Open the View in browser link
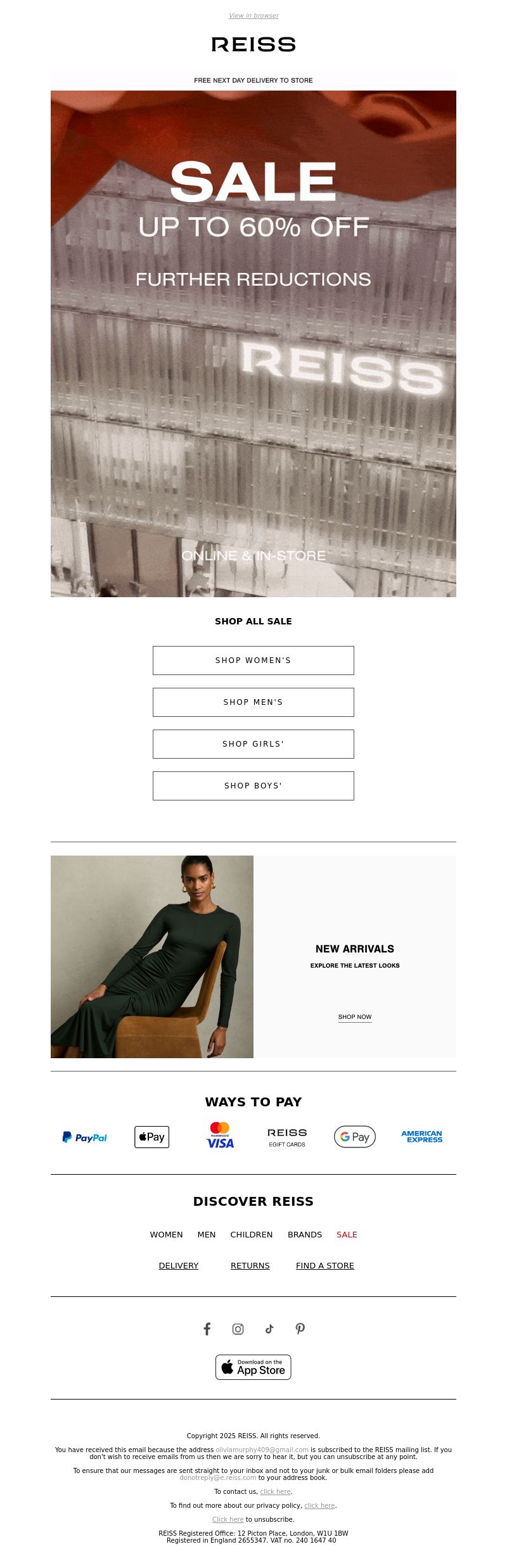The image size is (507, 1568). tap(253, 16)
